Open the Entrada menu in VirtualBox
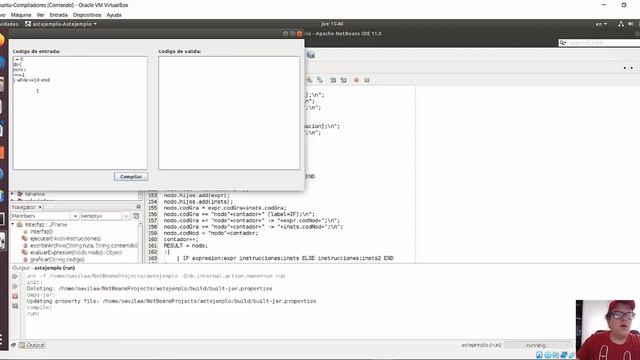 [58, 15]
